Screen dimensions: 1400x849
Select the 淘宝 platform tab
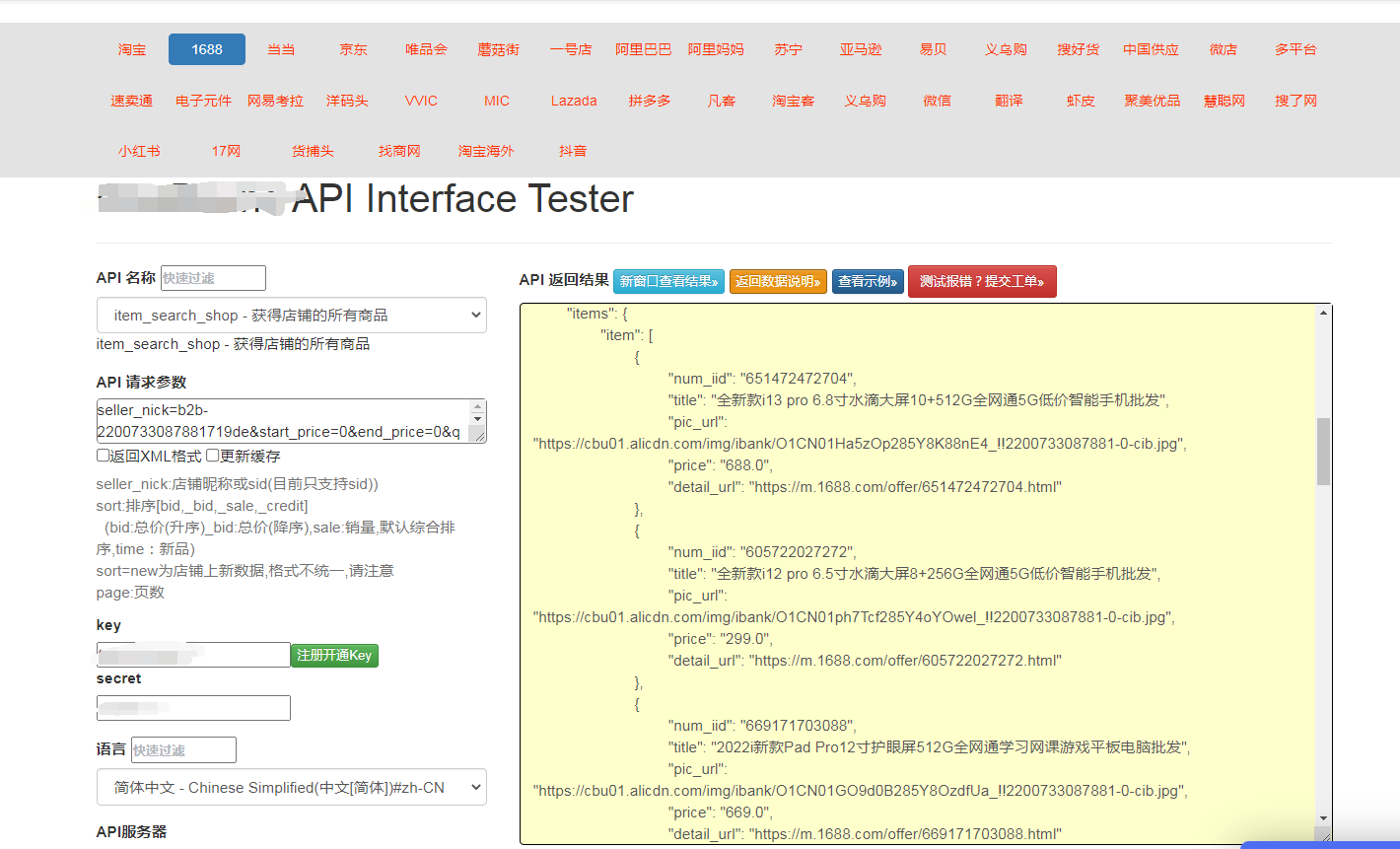click(132, 49)
